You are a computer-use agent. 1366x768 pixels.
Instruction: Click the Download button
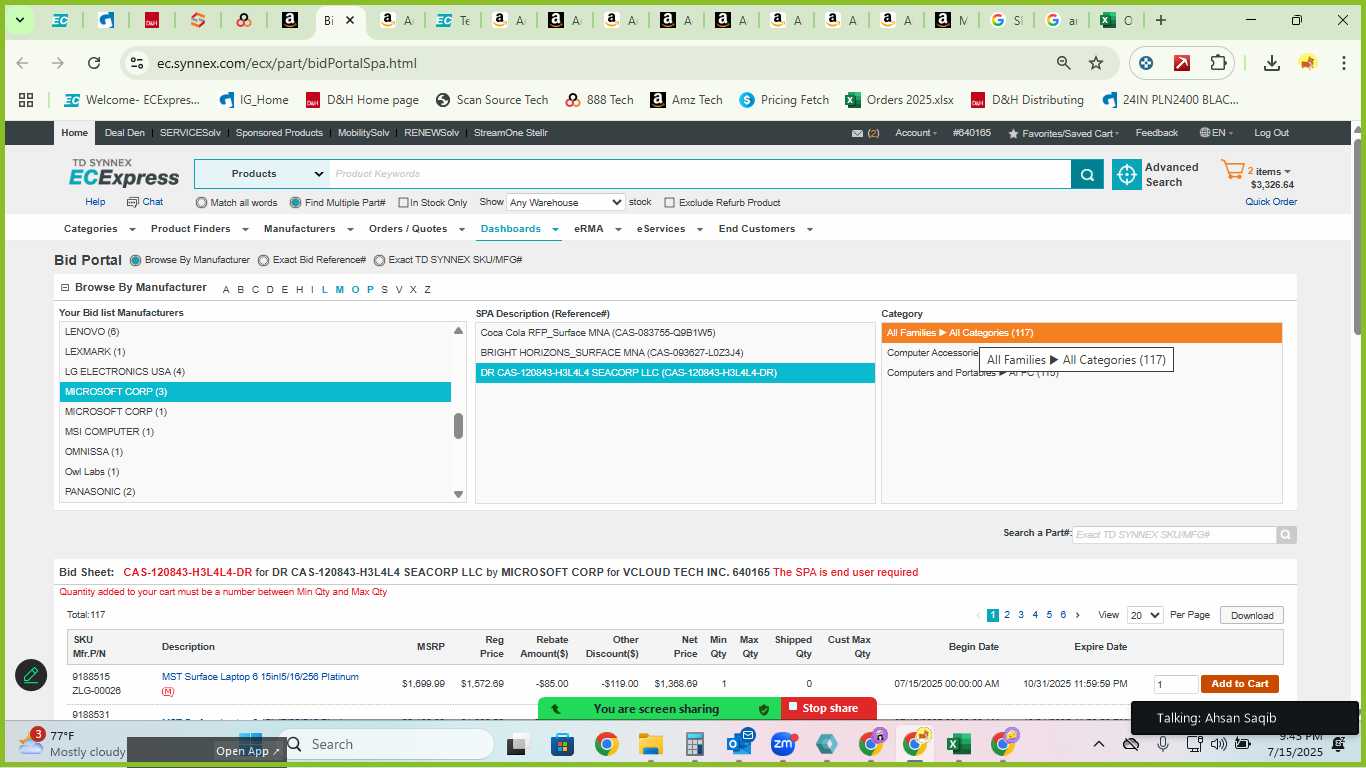click(x=1252, y=616)
